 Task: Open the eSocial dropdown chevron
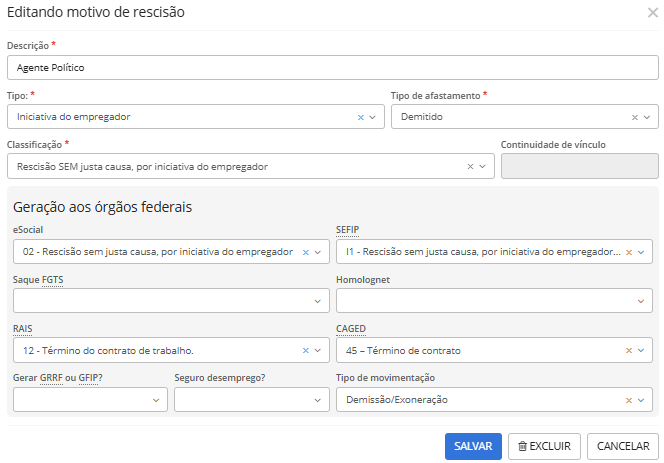tap(318, 252)
